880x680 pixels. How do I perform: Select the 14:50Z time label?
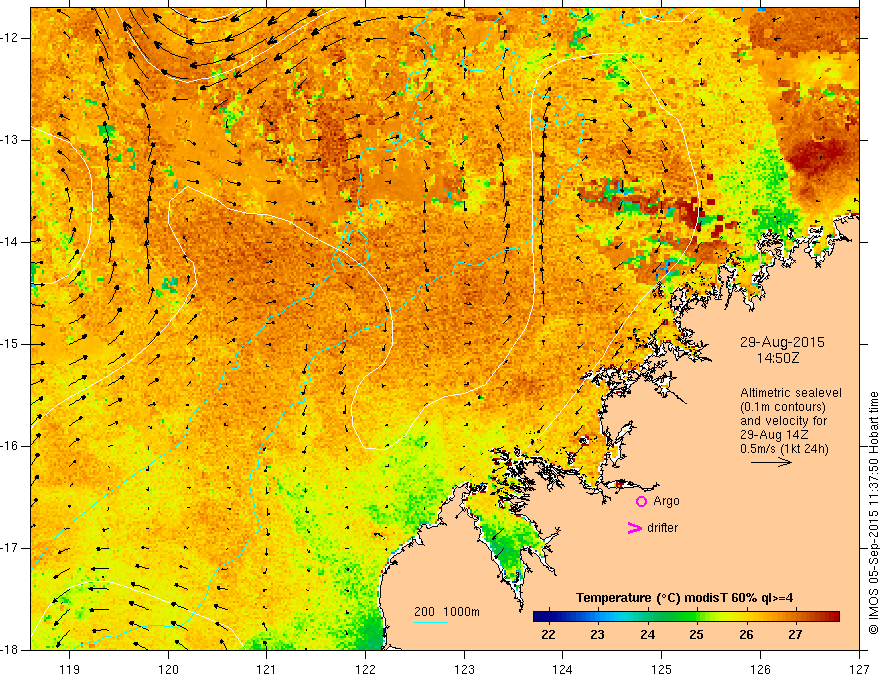point(777,358)
